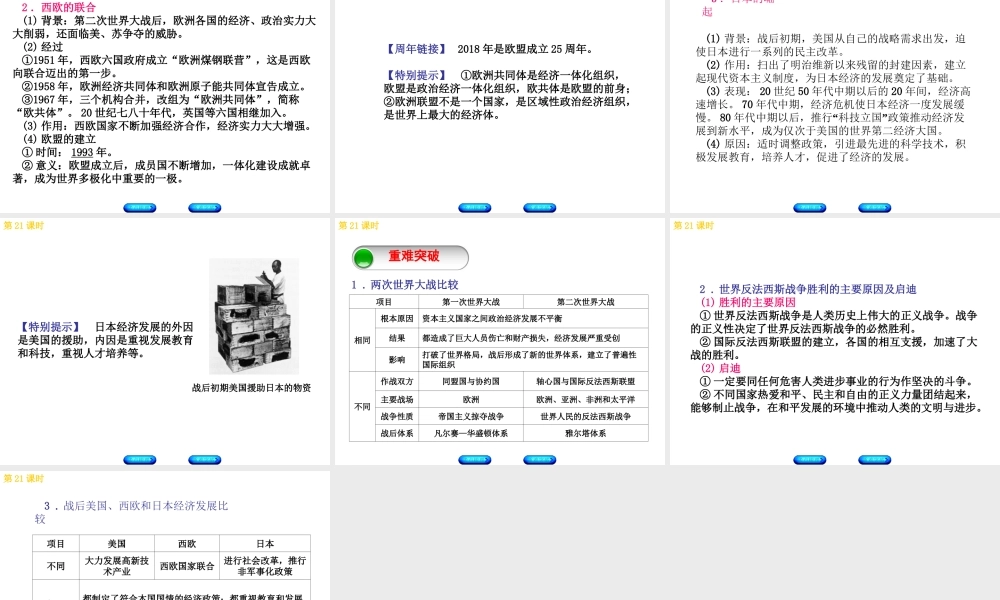Viewport: 1000px width, 600px height.
Task: Click the 战后体系 row label
Action: pyautogui.click(x=397, y=433)
